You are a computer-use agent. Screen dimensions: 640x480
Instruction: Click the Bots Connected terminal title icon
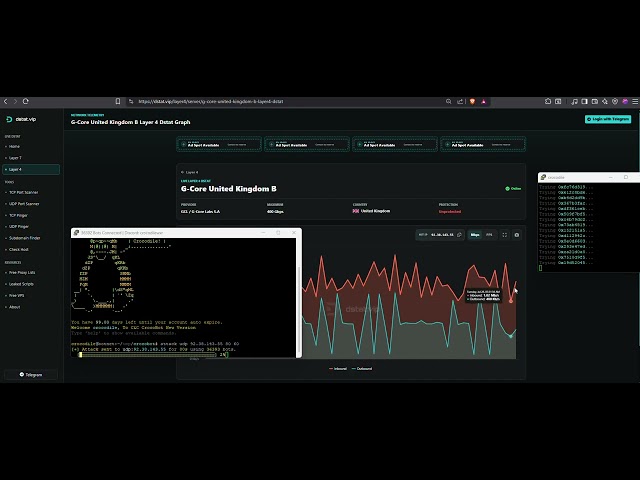tap(76, 233)
